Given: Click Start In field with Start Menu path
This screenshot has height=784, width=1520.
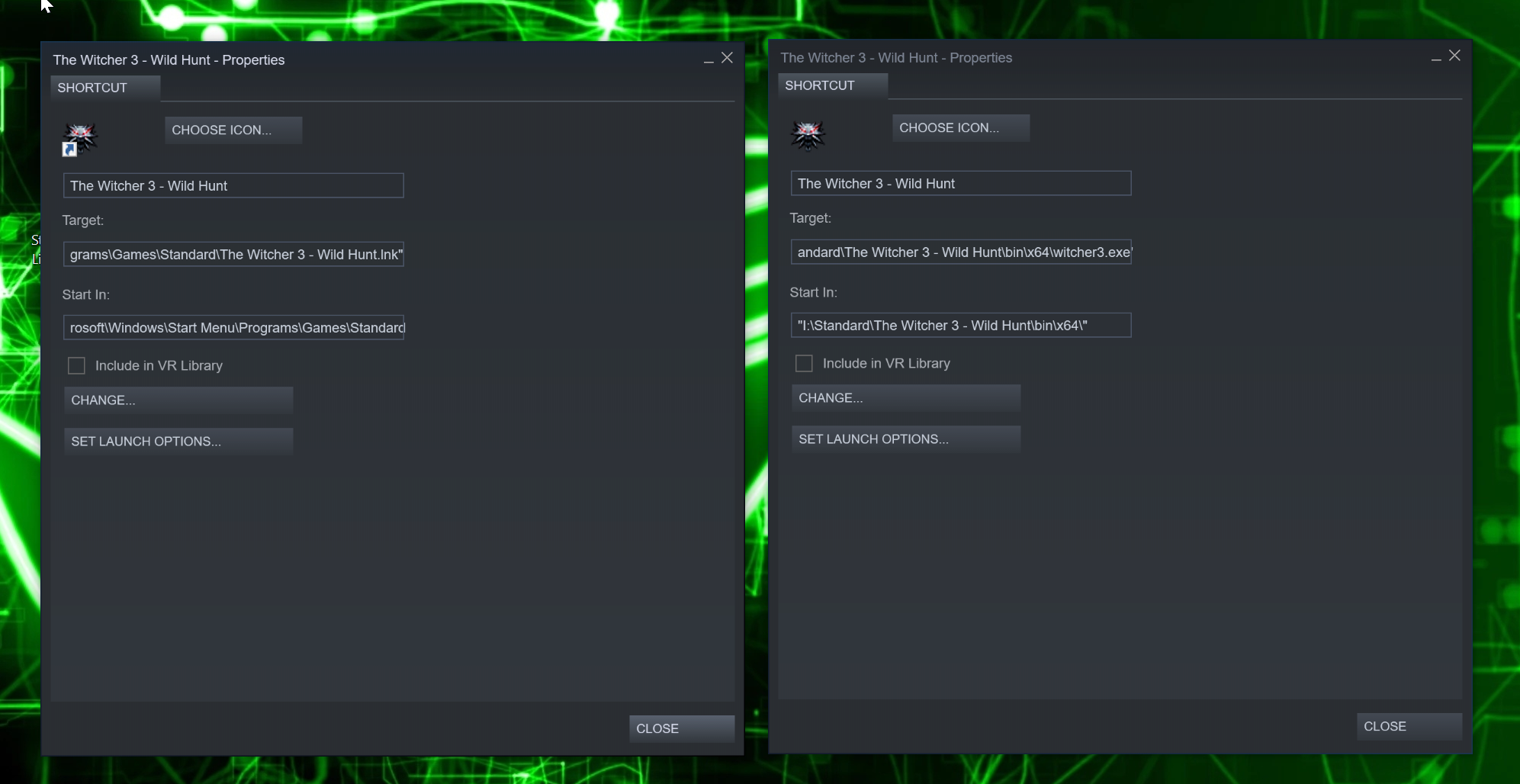Looking at the screenshot, I should click(233, 327).
